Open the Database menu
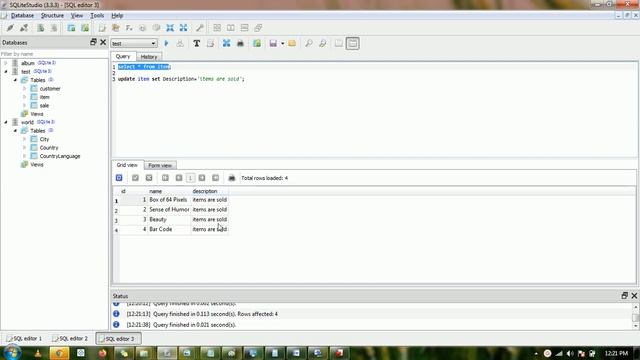640x360 pixels. tap(22, 16)
